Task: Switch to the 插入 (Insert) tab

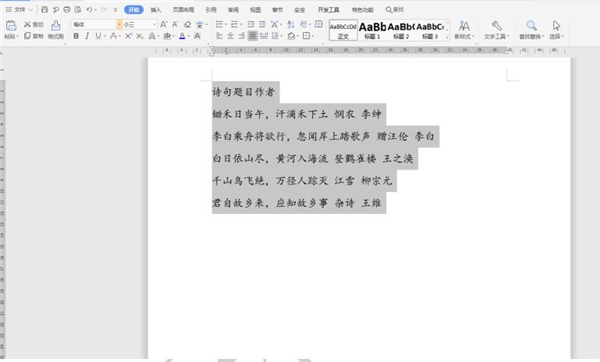Action: [x=155, y=10]
